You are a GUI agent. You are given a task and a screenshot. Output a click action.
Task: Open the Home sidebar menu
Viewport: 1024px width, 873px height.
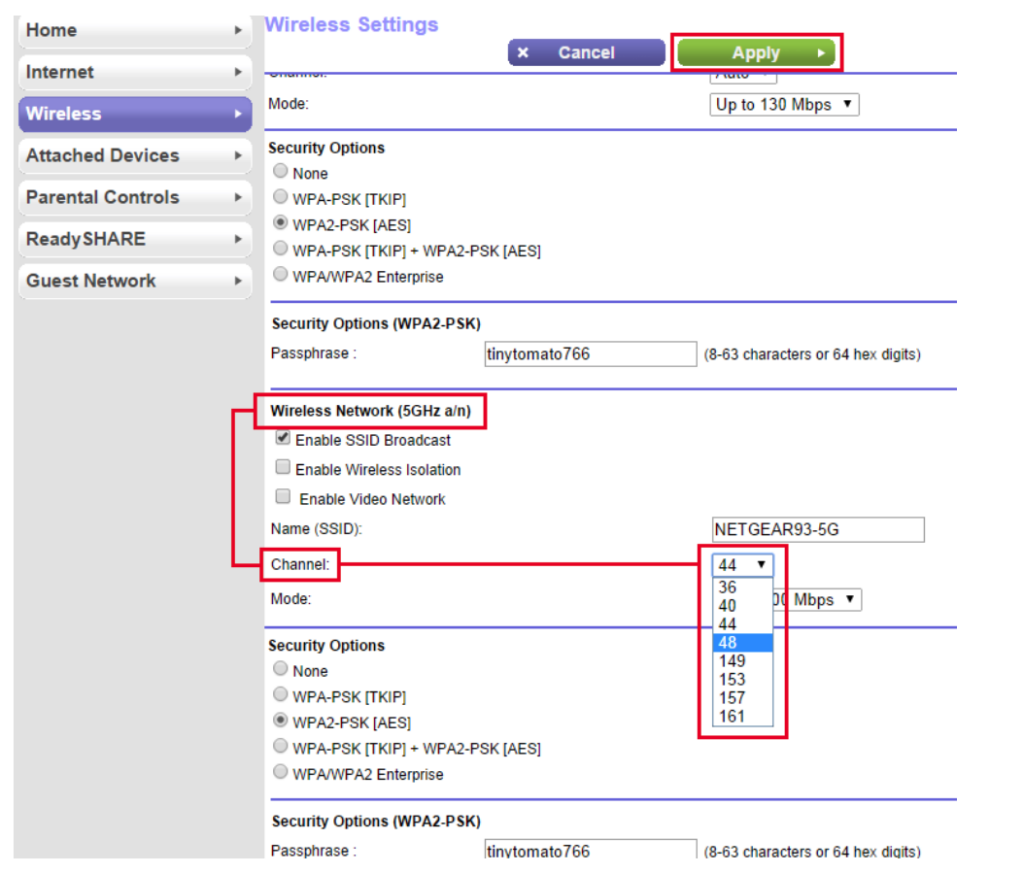(134, 31)
